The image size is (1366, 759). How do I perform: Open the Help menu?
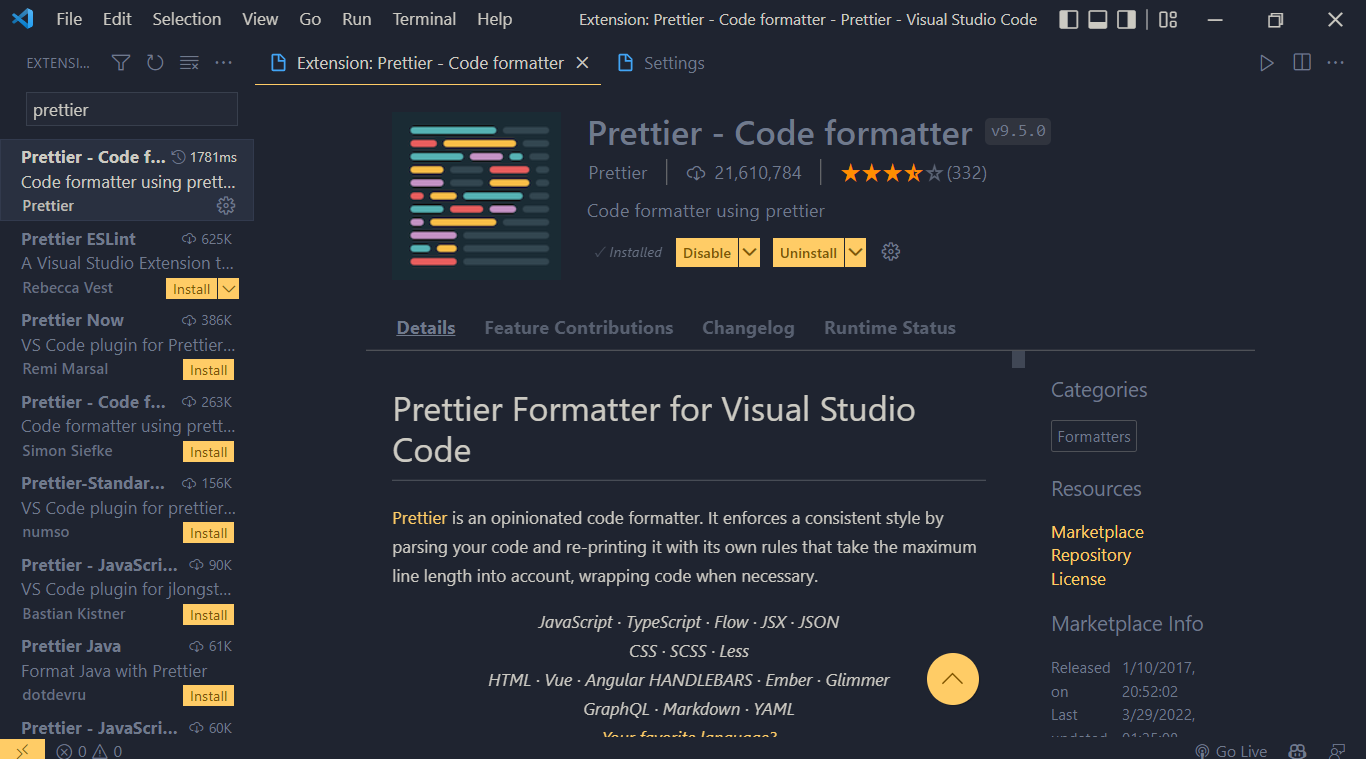click(x=494, y=19)
